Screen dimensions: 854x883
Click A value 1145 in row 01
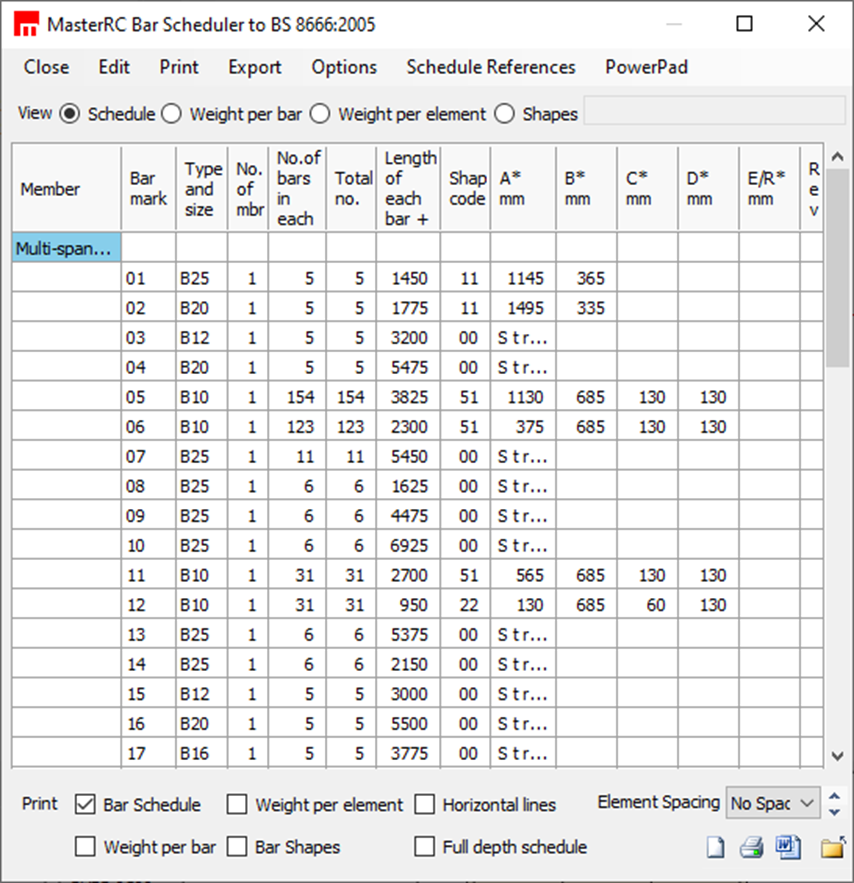(x=524, y=278)
